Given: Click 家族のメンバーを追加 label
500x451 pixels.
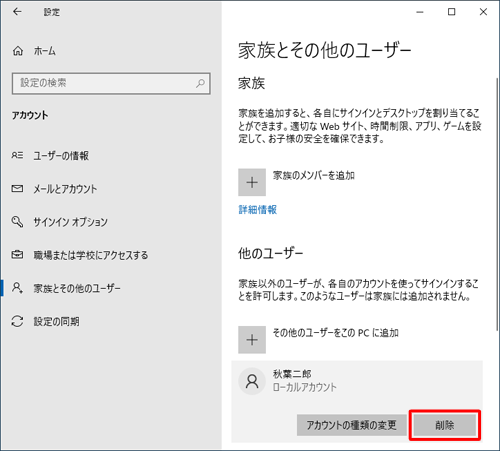Looking at the screenshot, I should click(x=314, y=175).
